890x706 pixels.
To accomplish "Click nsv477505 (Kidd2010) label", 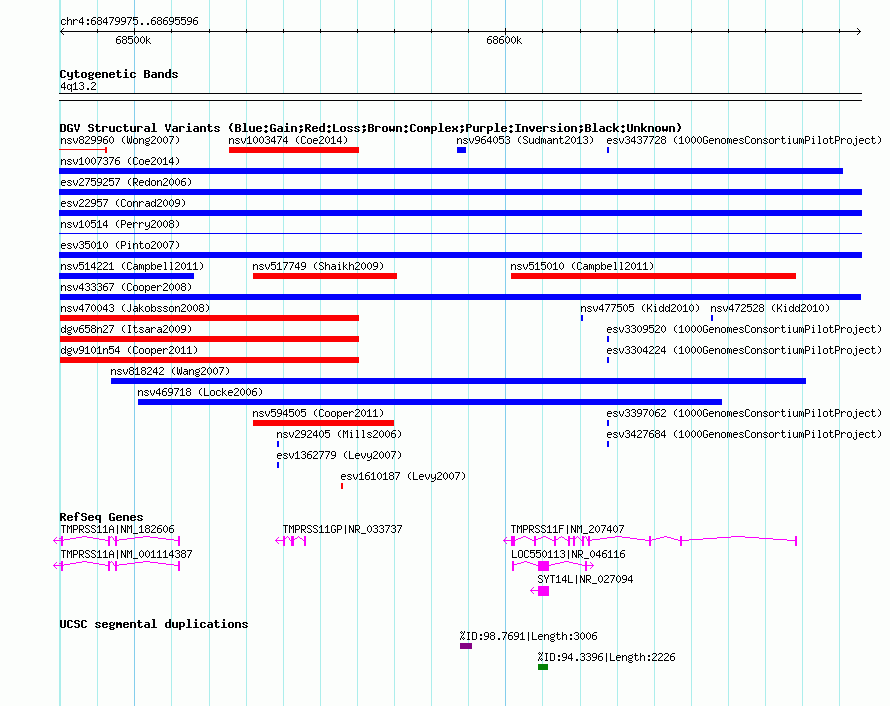I will pos(640,308).
